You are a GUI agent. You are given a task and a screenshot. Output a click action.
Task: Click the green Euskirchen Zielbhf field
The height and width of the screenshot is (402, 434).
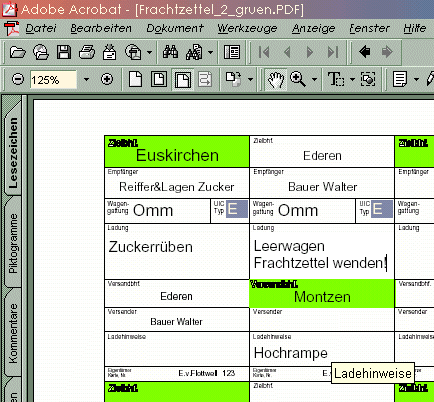coord(177,152)
